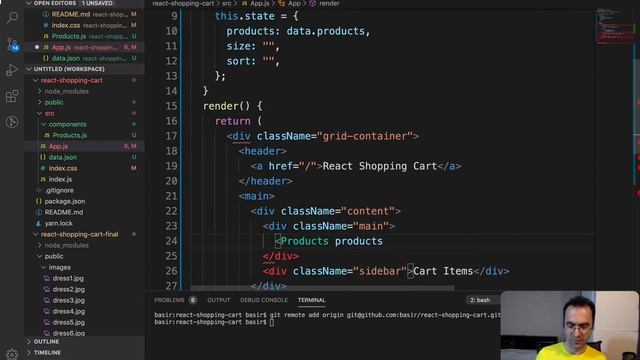Screen dimensions: 640x360
Task: Click App.js in the breadcrumb path
Action: coord(260,3)
